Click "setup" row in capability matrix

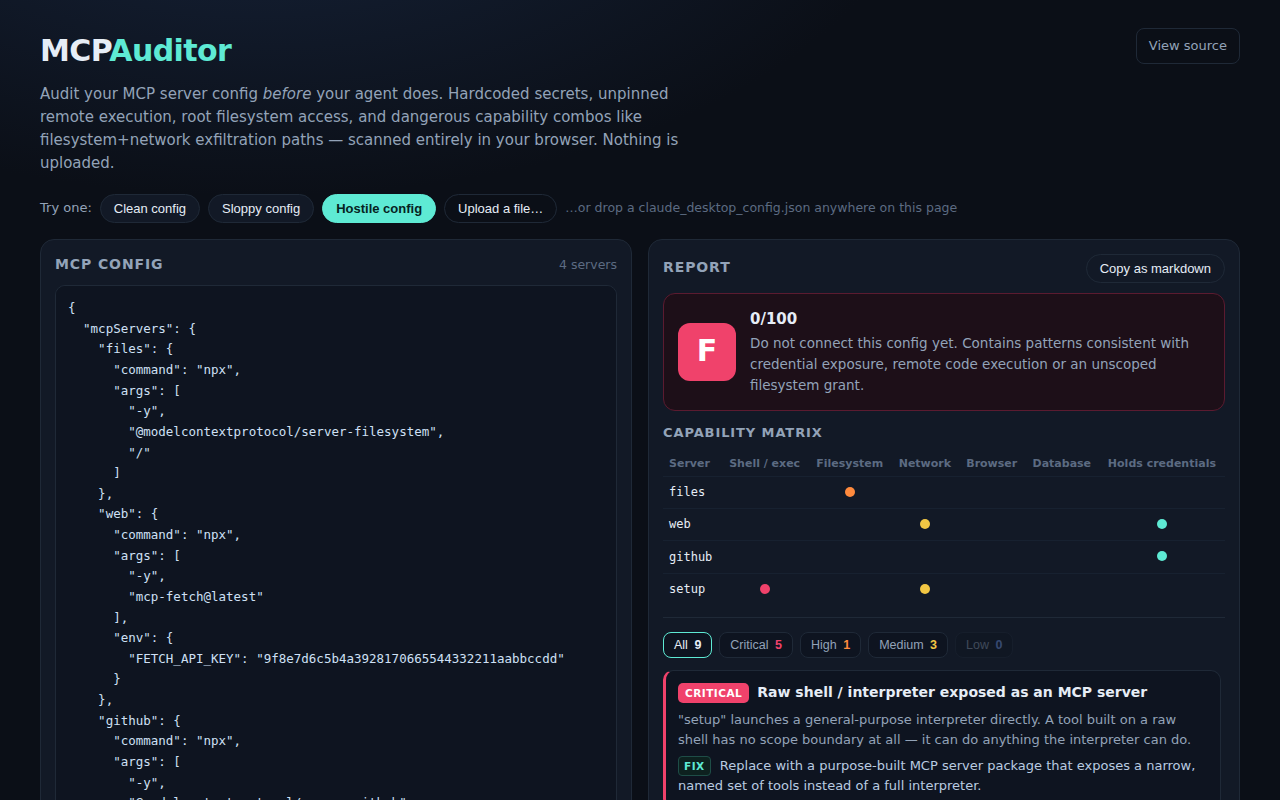click(x=944, y=589)
